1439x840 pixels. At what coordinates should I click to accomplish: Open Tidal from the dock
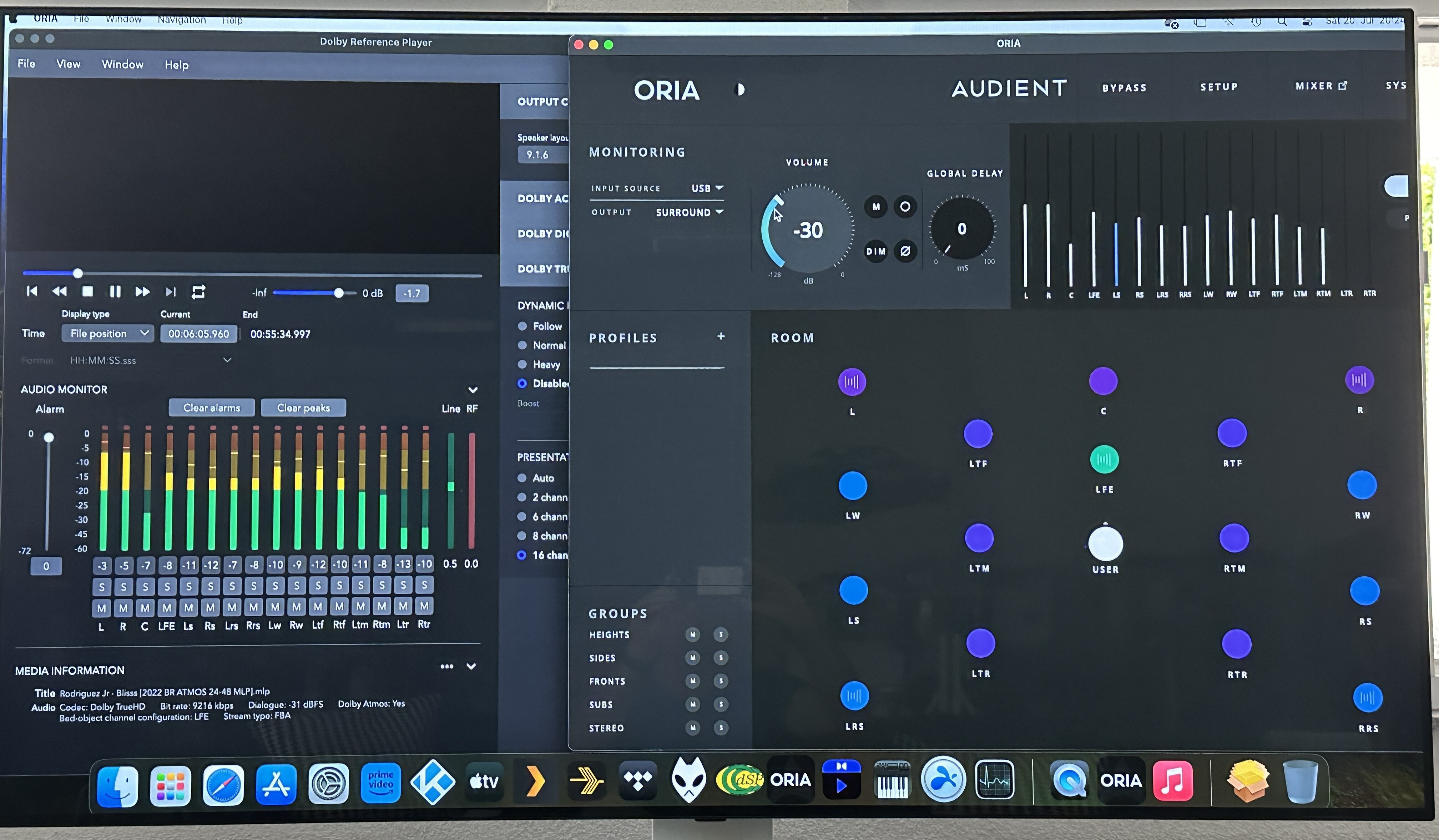point(638,780)
